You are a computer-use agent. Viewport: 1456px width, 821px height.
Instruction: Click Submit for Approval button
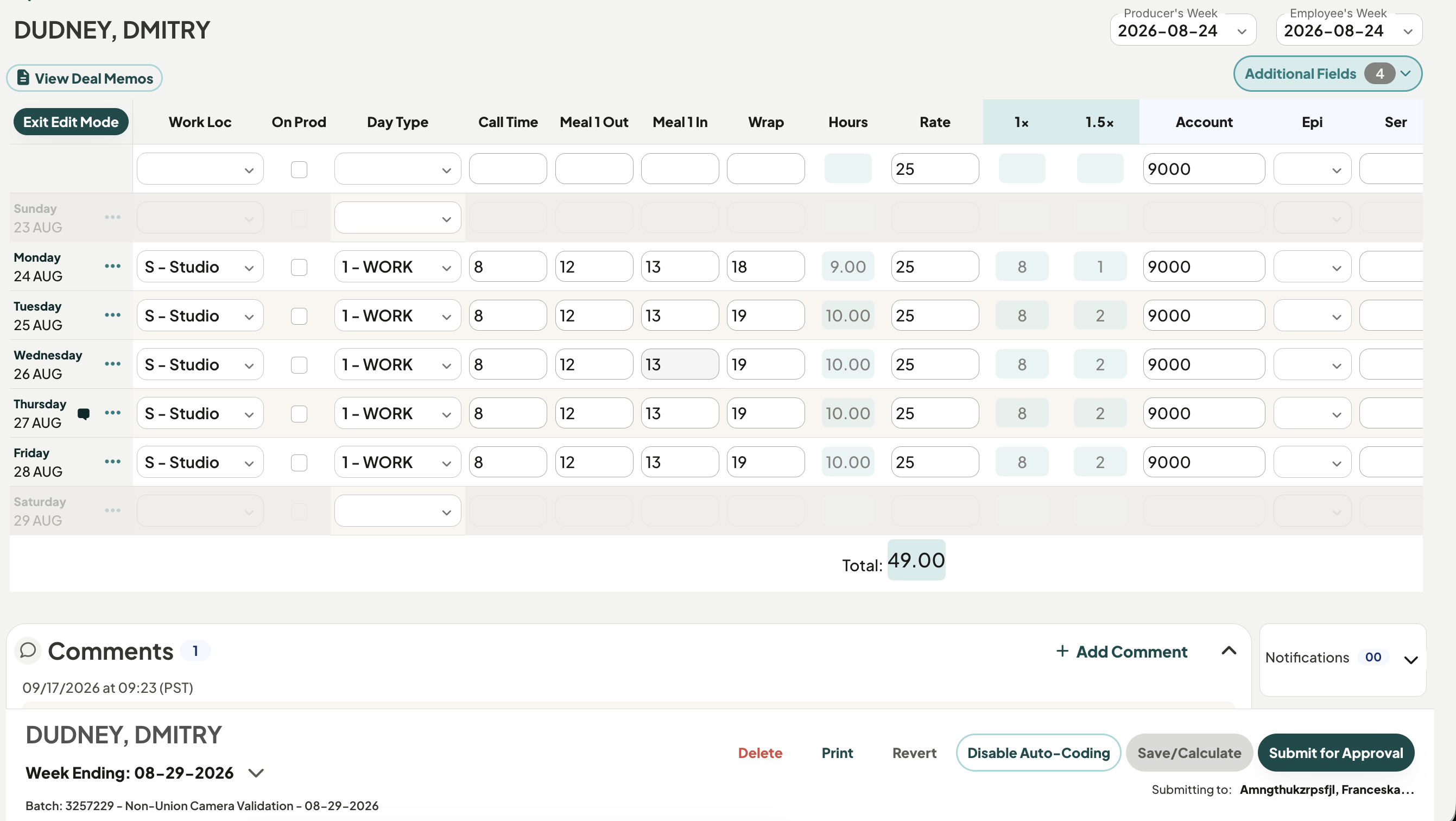point(1335,753)
